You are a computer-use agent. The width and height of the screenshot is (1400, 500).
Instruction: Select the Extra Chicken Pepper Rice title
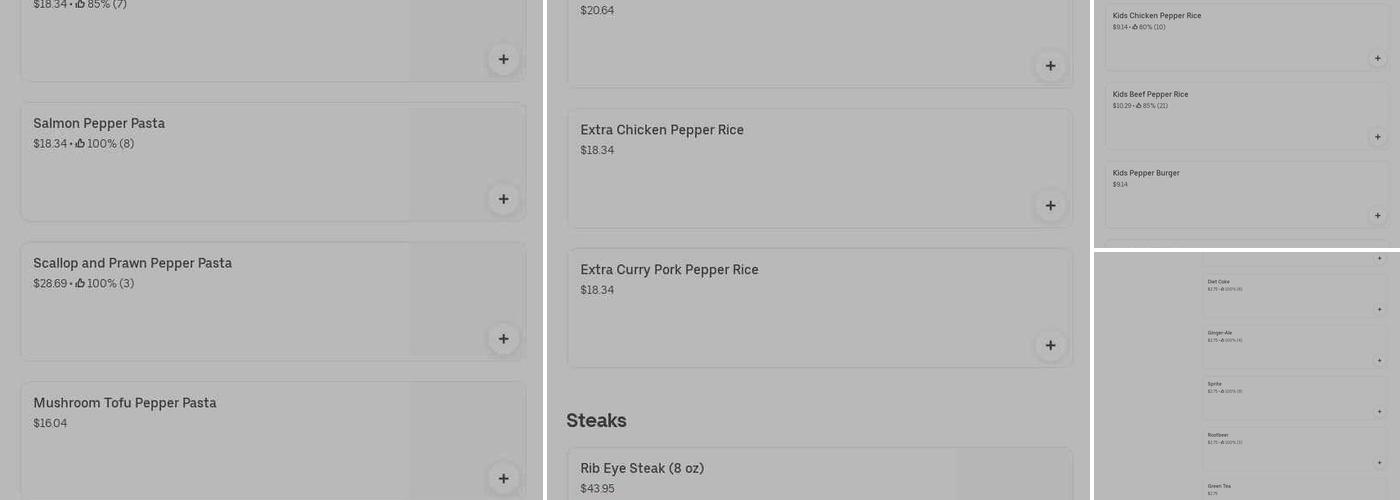(x=662, y=130)
